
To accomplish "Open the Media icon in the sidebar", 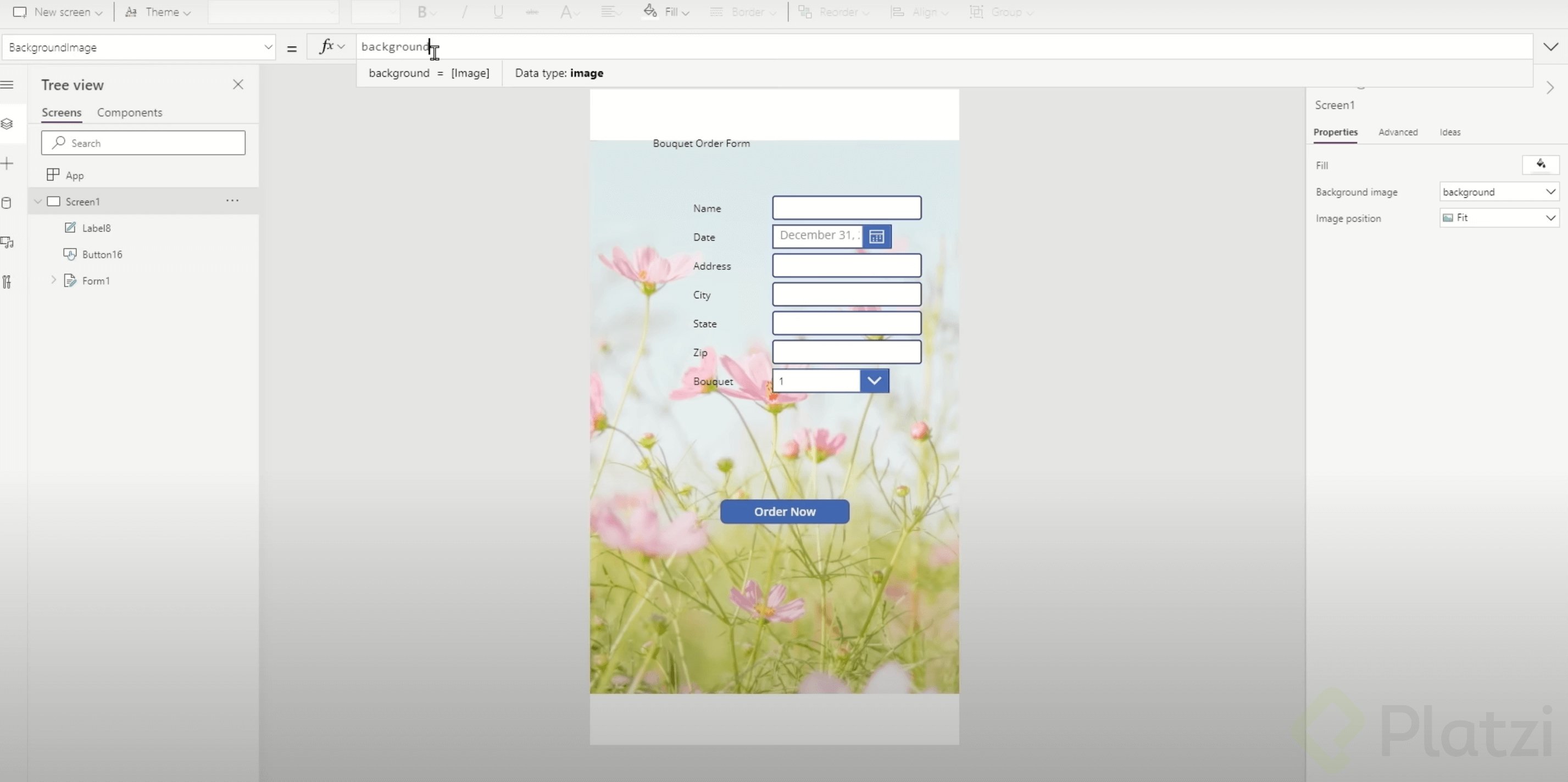I will click(7, 243).
